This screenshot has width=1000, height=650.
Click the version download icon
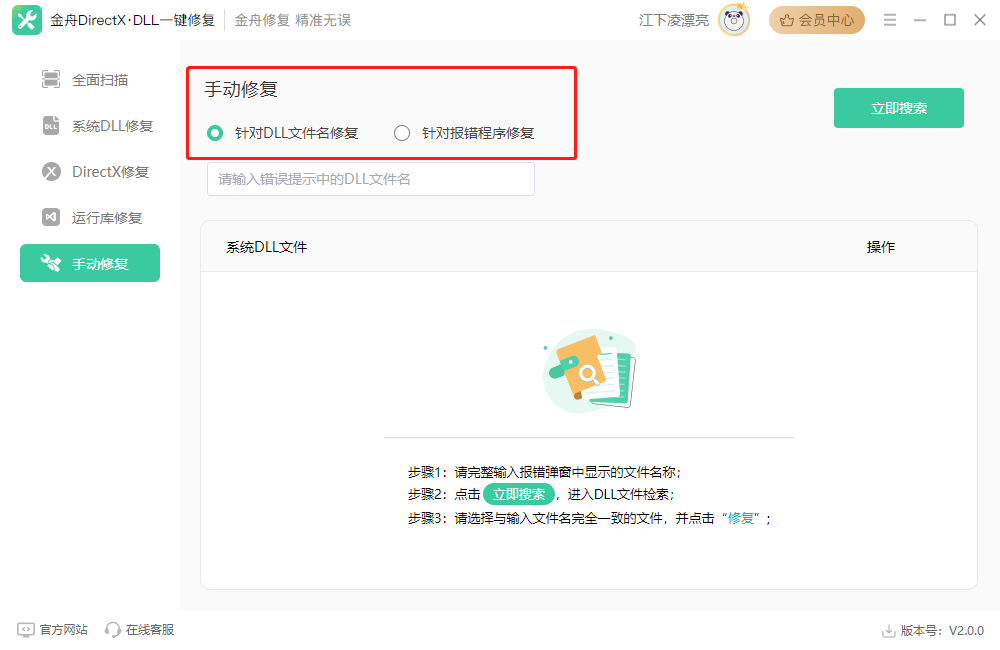(888, 631)
